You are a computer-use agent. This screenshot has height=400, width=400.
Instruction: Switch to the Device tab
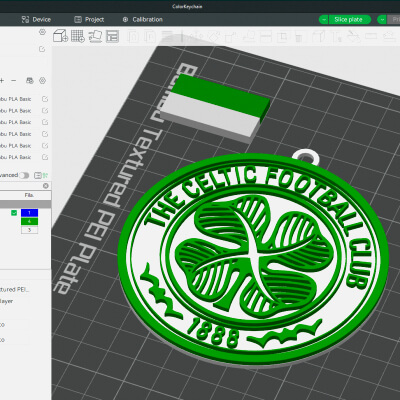tap(36, 20)
